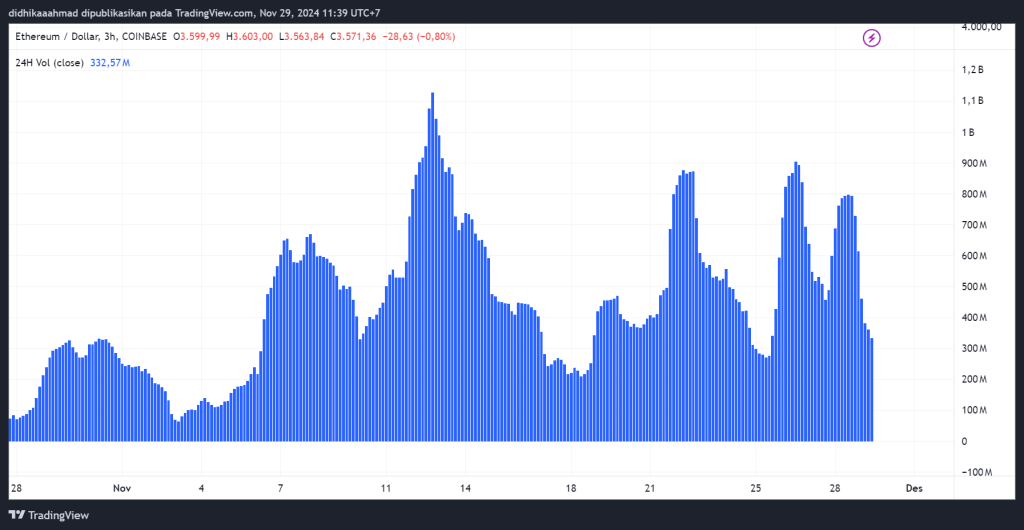The image size is (1024, 530).
Task: Click the close price C3.571,36
Action: tap(353, 37)
